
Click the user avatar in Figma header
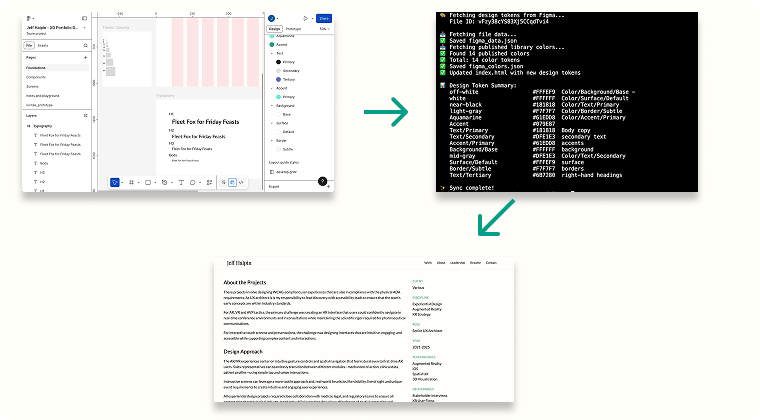pyautogui.click(x=271, y=18)
